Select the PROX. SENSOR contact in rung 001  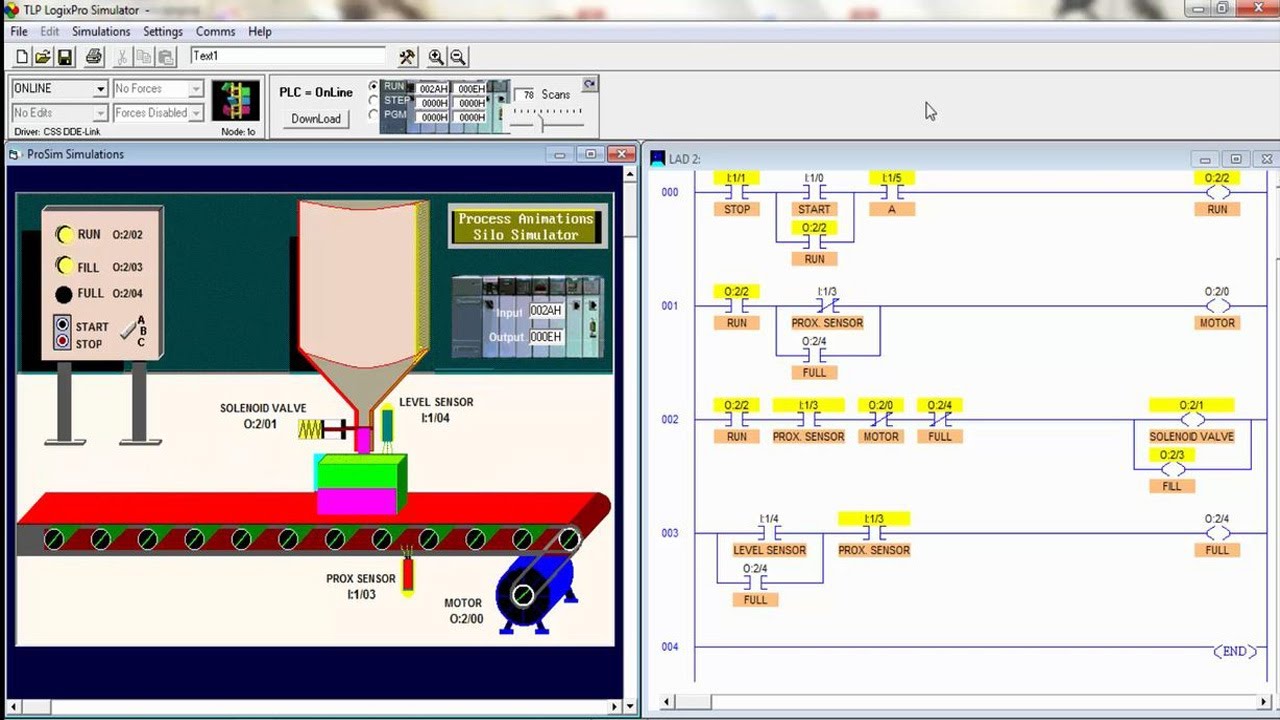pos(827,306)
